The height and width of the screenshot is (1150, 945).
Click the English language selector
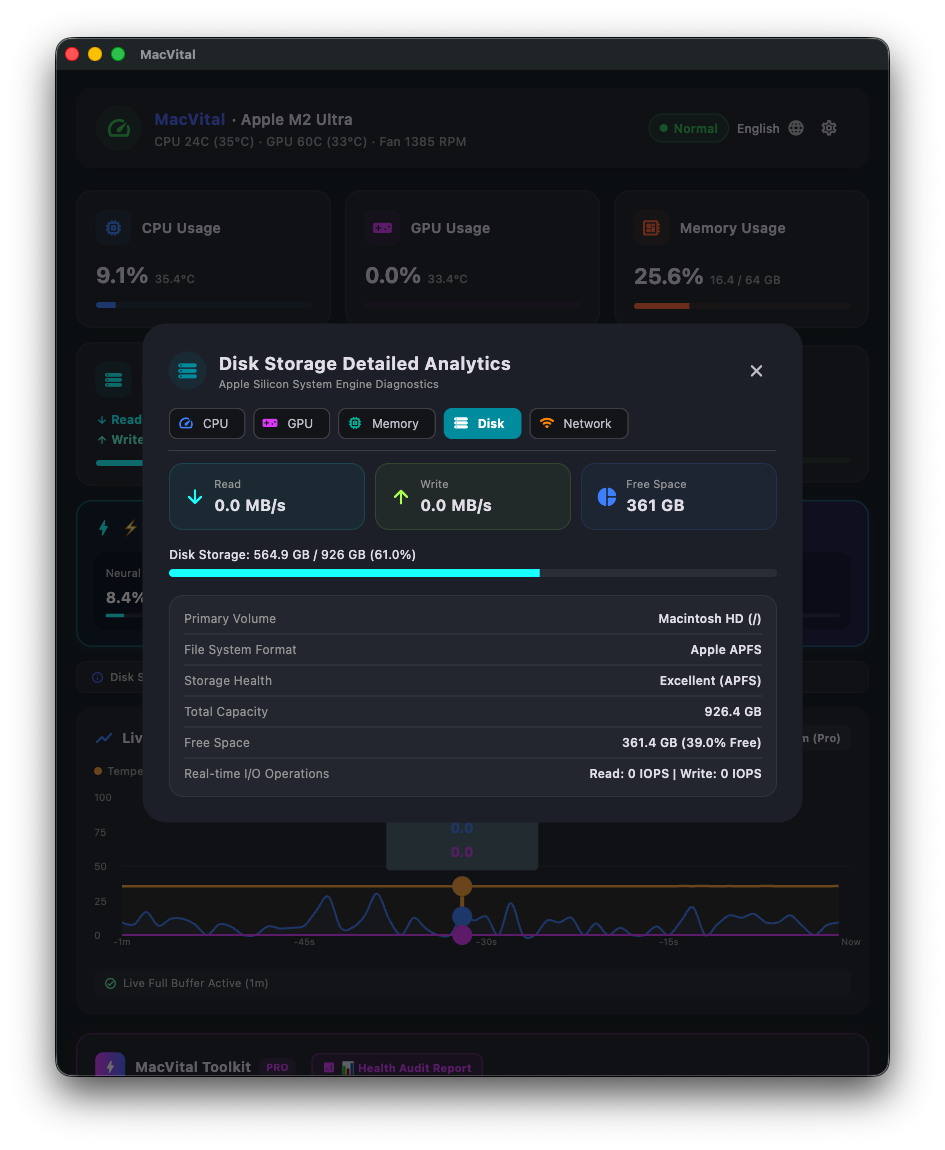[758, 128]
